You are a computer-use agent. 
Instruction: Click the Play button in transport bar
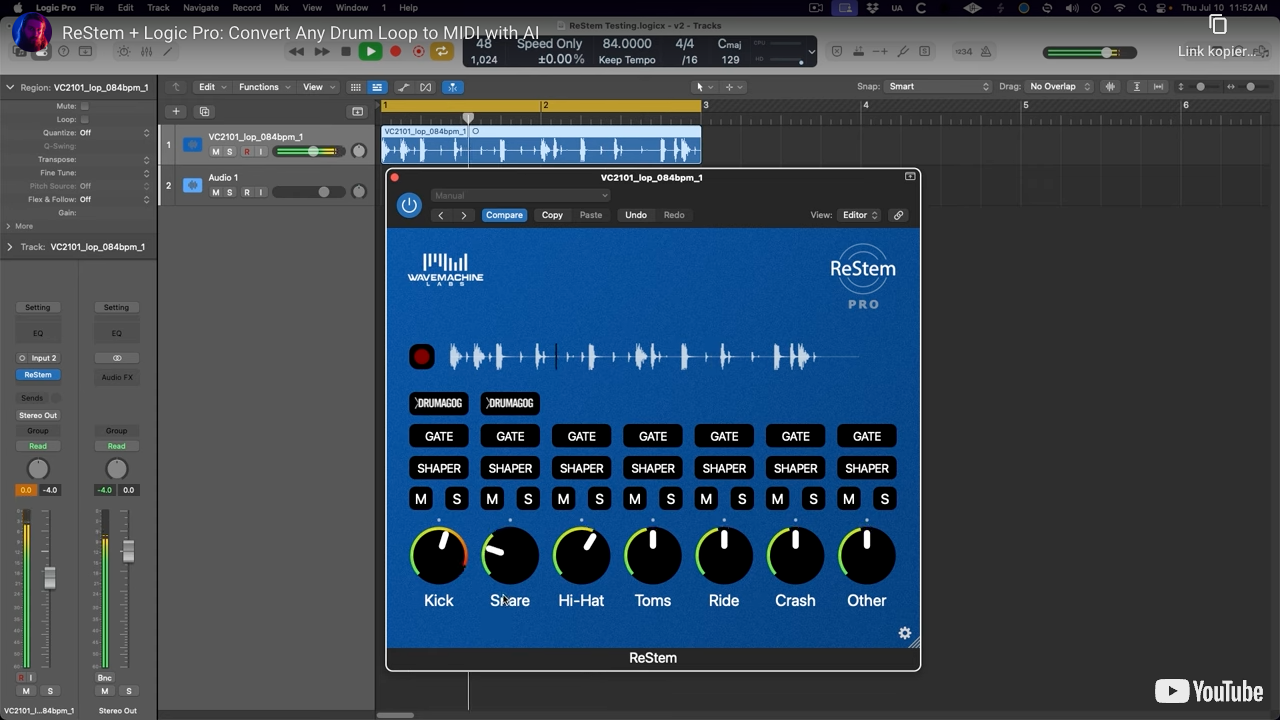[x=370, y=51]
